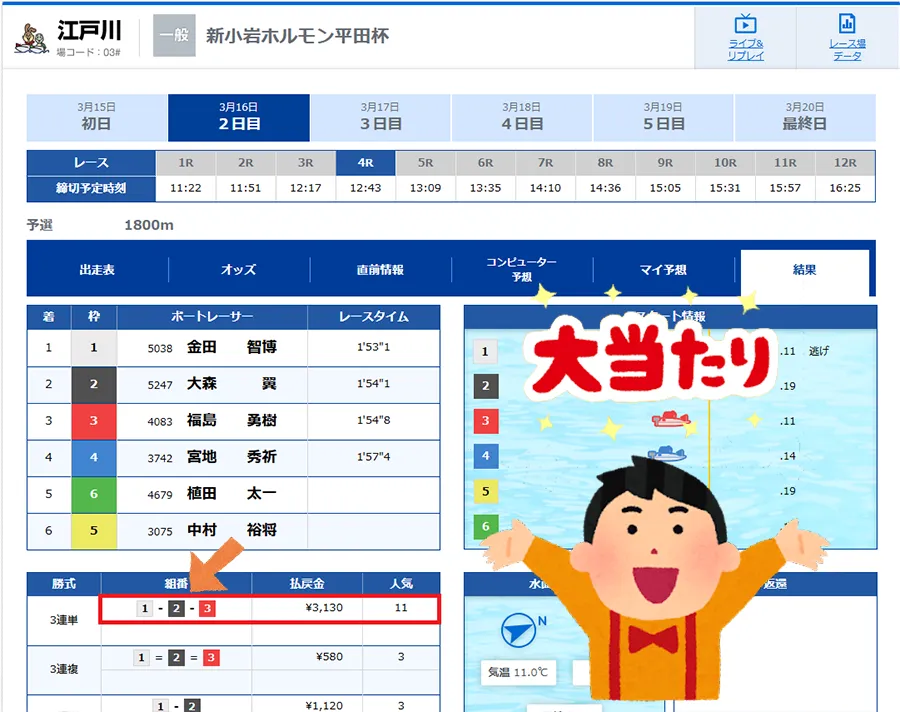This screenshot has width=900, height=712.
Task: Click the 3連単 1-2-3 combination row
Action: tap(270, 608)
